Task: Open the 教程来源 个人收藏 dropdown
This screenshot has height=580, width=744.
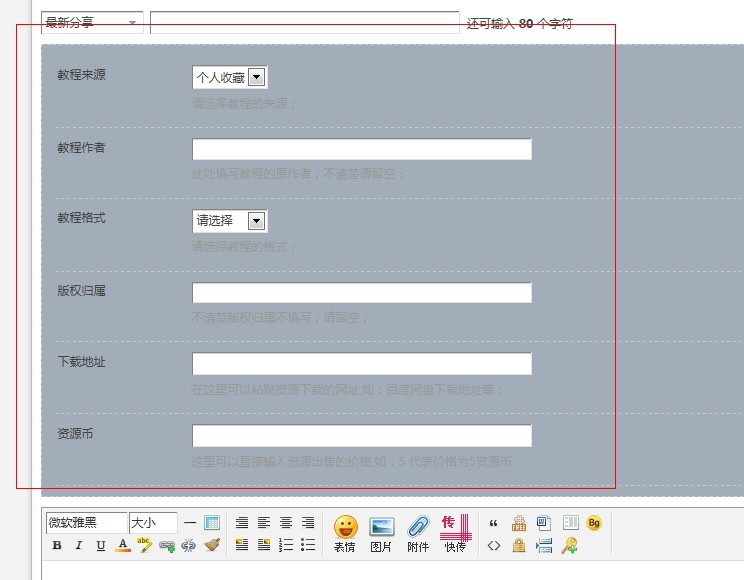Action: 230,77
